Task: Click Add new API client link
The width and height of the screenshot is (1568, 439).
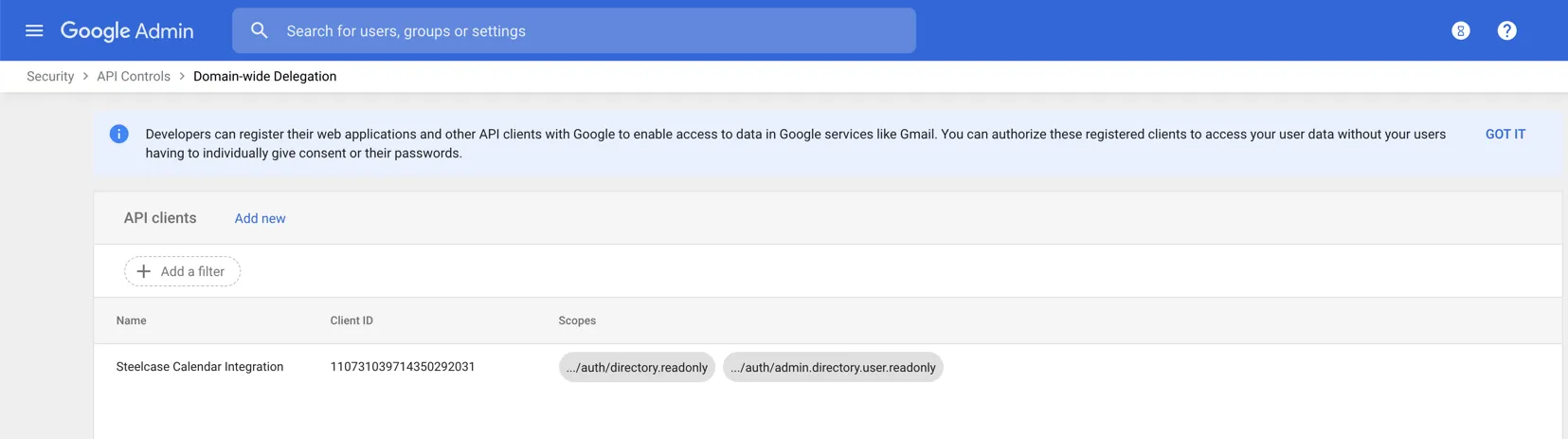Action: coord(260,218)
